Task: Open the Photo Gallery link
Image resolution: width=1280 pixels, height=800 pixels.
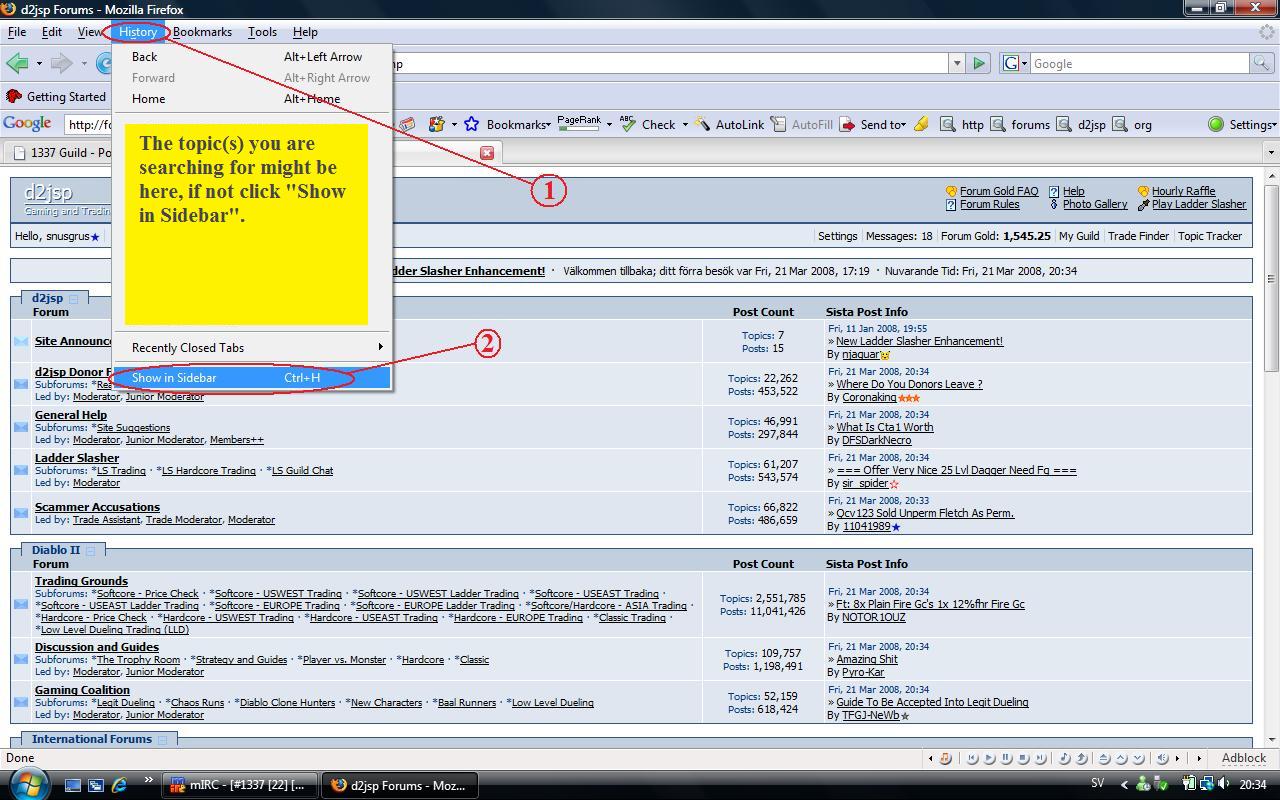Action: click(1095, 204)
